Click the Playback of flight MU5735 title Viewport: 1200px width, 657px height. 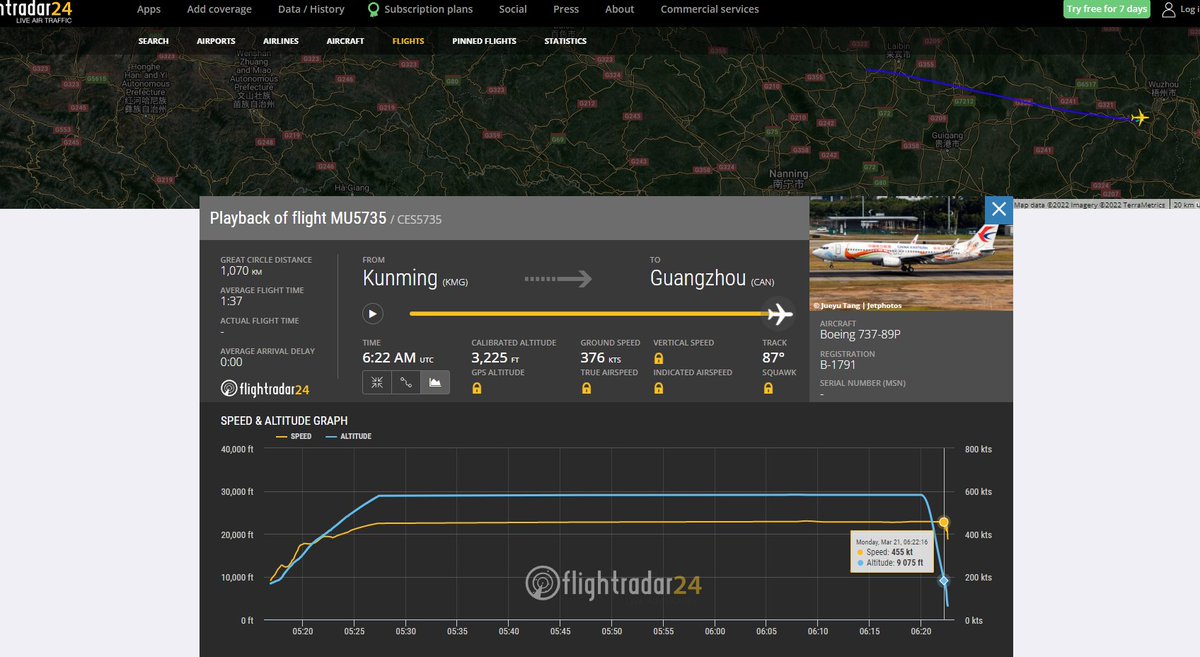[x=298, y=217]
